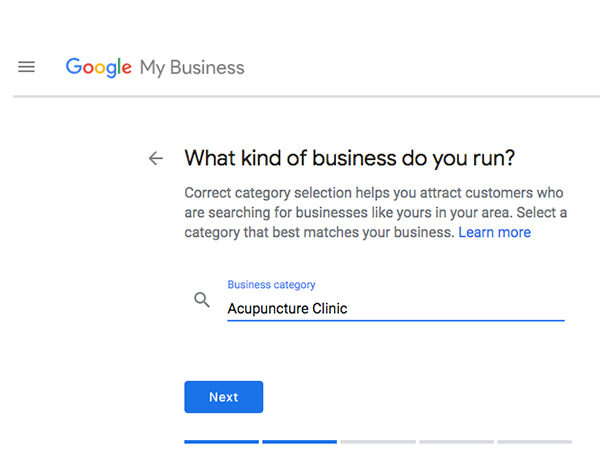Click the blue underline of category field
This screenshot has width=600, height=475.
395,320
